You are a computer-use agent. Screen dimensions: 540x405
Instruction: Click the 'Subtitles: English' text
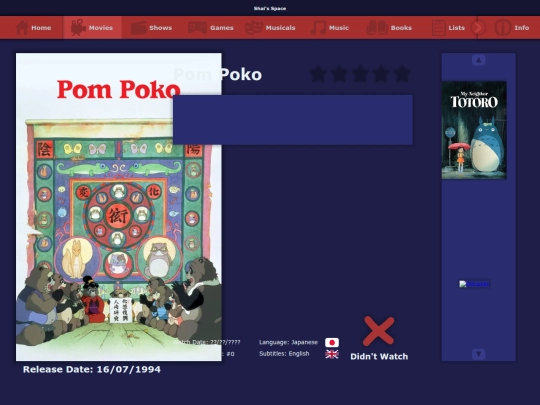point(284,354)
